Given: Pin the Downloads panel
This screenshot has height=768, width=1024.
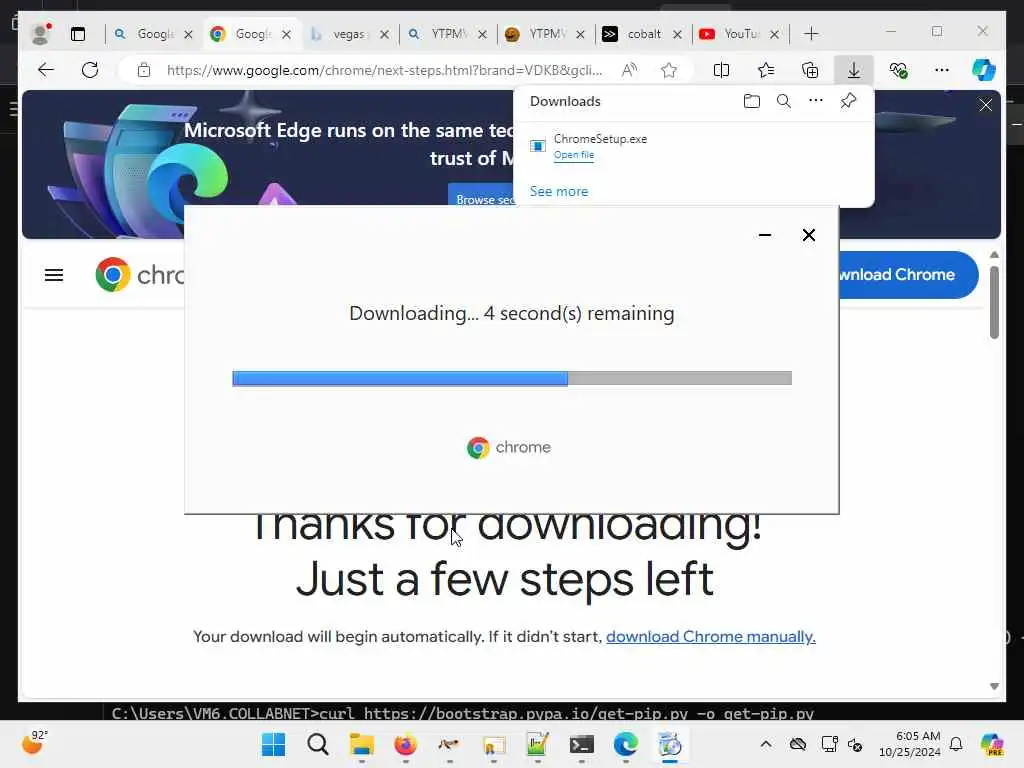Looking at the screenshot, I should tap(848, 101).
